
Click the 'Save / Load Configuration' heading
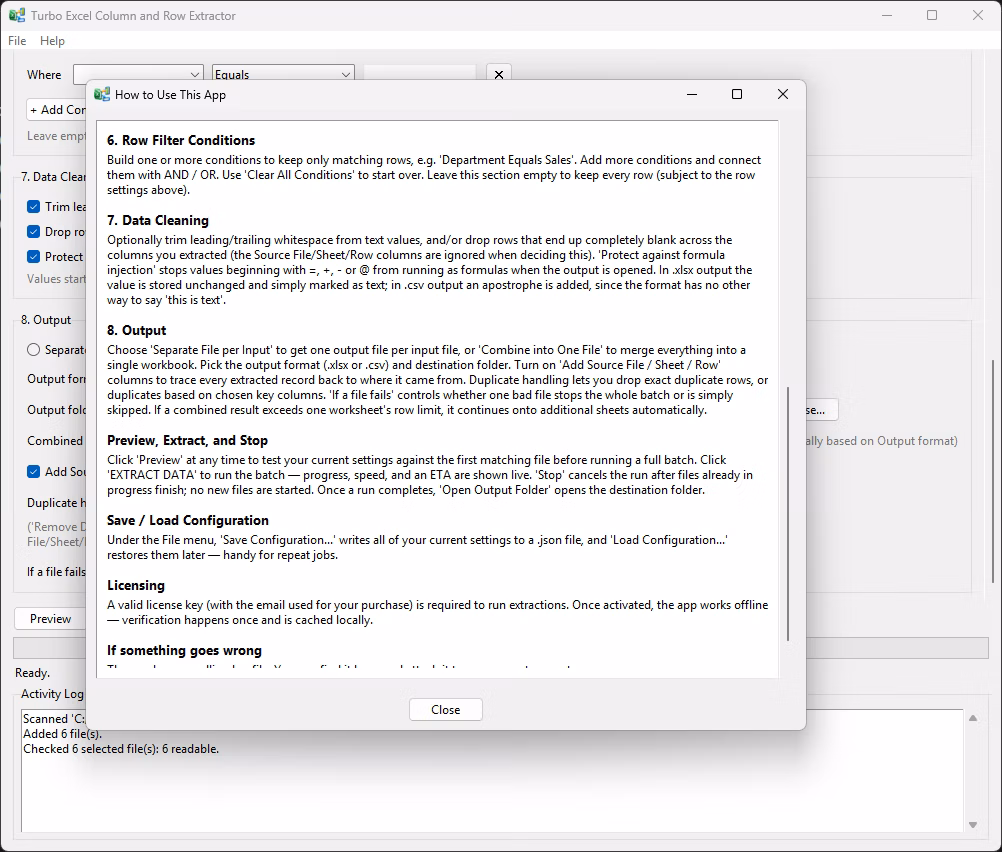click(x=188, y=520)
